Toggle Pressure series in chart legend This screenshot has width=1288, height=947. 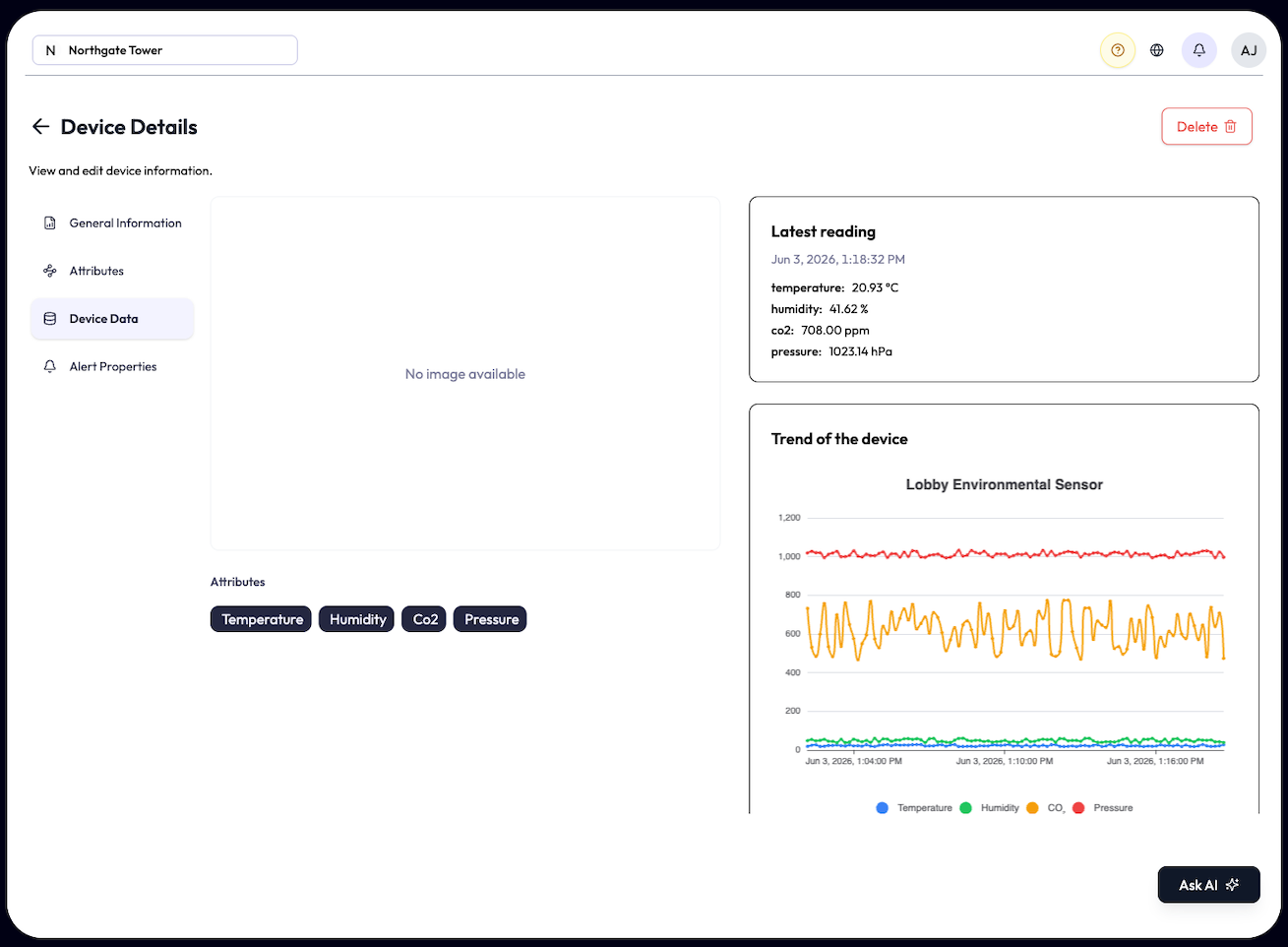pos(1103,808)
